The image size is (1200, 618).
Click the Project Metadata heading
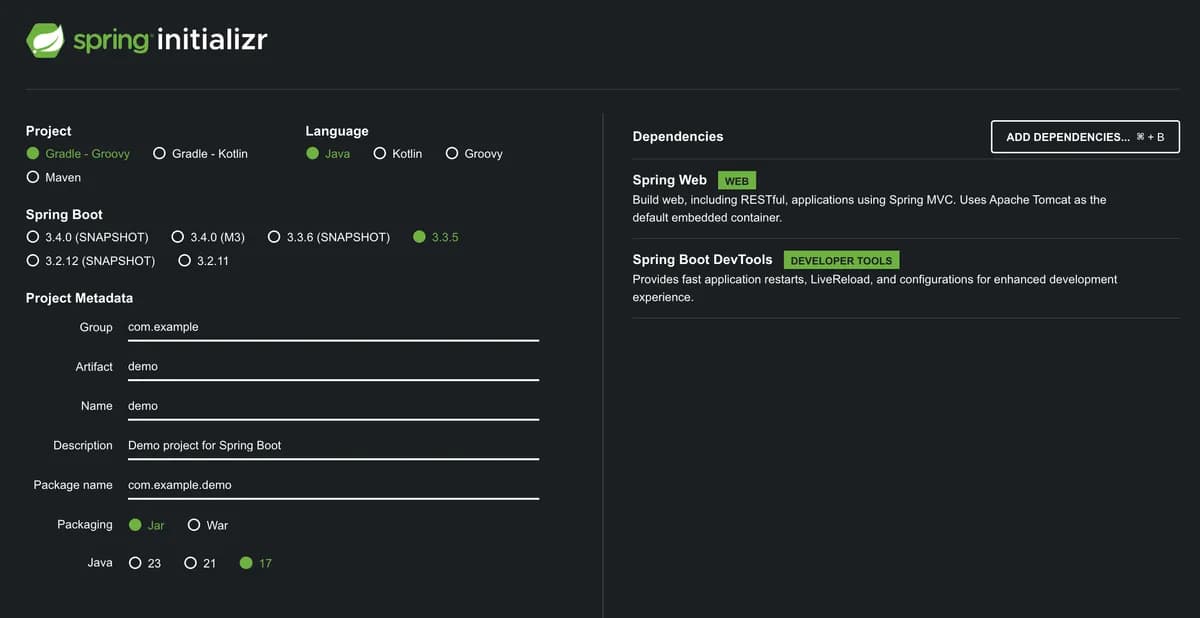click(79, 298)
